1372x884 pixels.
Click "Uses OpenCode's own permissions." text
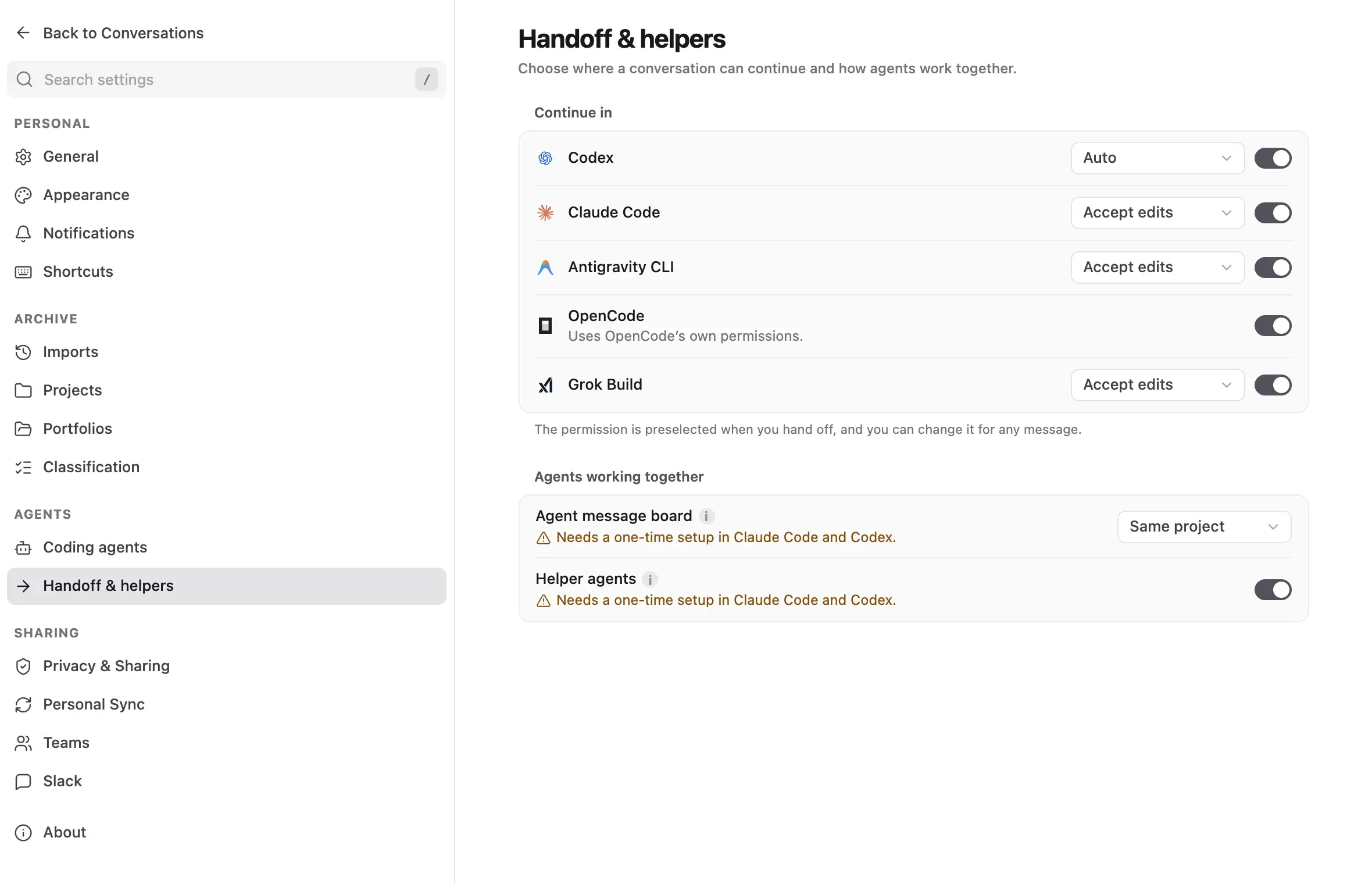(x=685, y=337)
